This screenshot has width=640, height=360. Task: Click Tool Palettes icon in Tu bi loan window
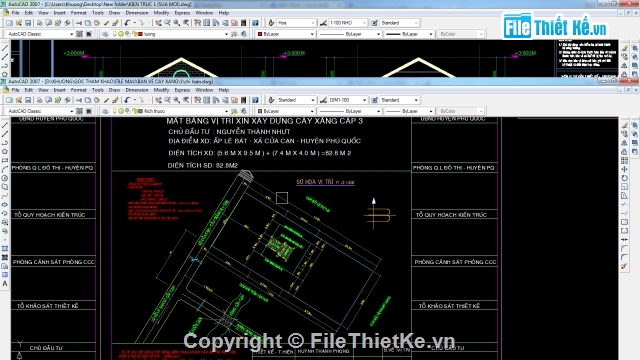pyautogui.click(x=216, y=100)
